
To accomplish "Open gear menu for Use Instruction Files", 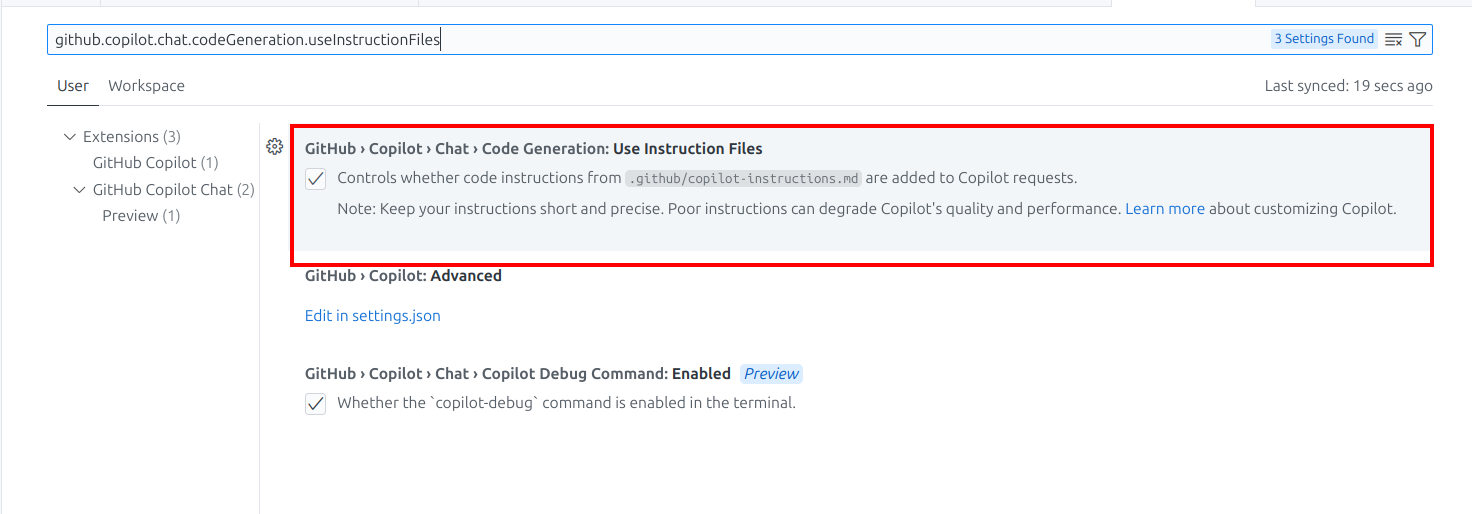I will 274,147.
